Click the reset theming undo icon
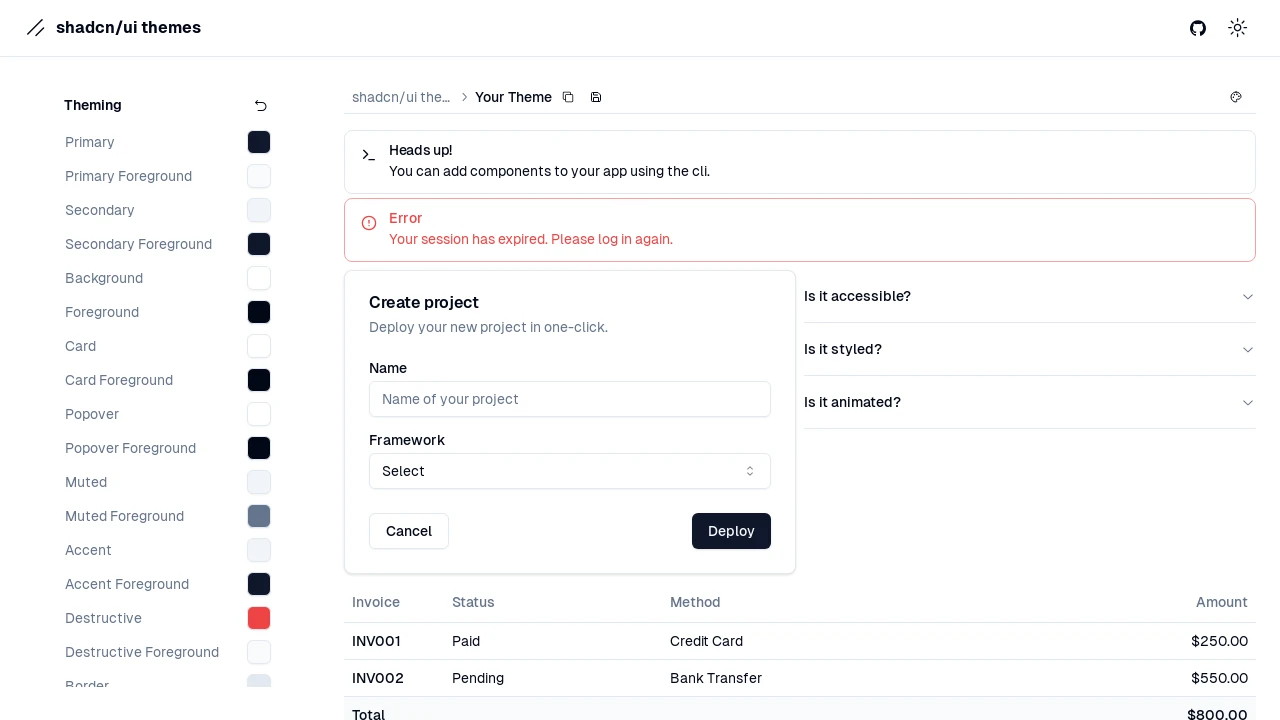Image resolution: width=1280 pixels, height=720 pixels. [261, 106]
